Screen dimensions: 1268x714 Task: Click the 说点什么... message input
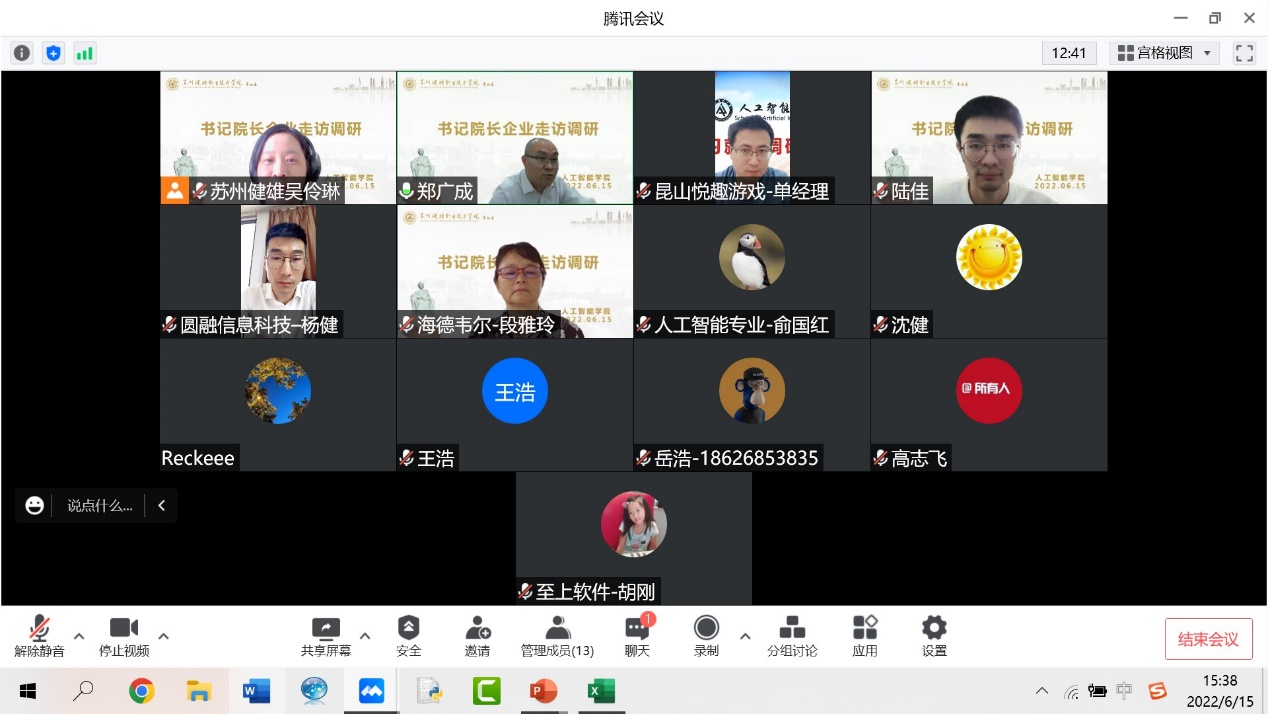point(99,506)
